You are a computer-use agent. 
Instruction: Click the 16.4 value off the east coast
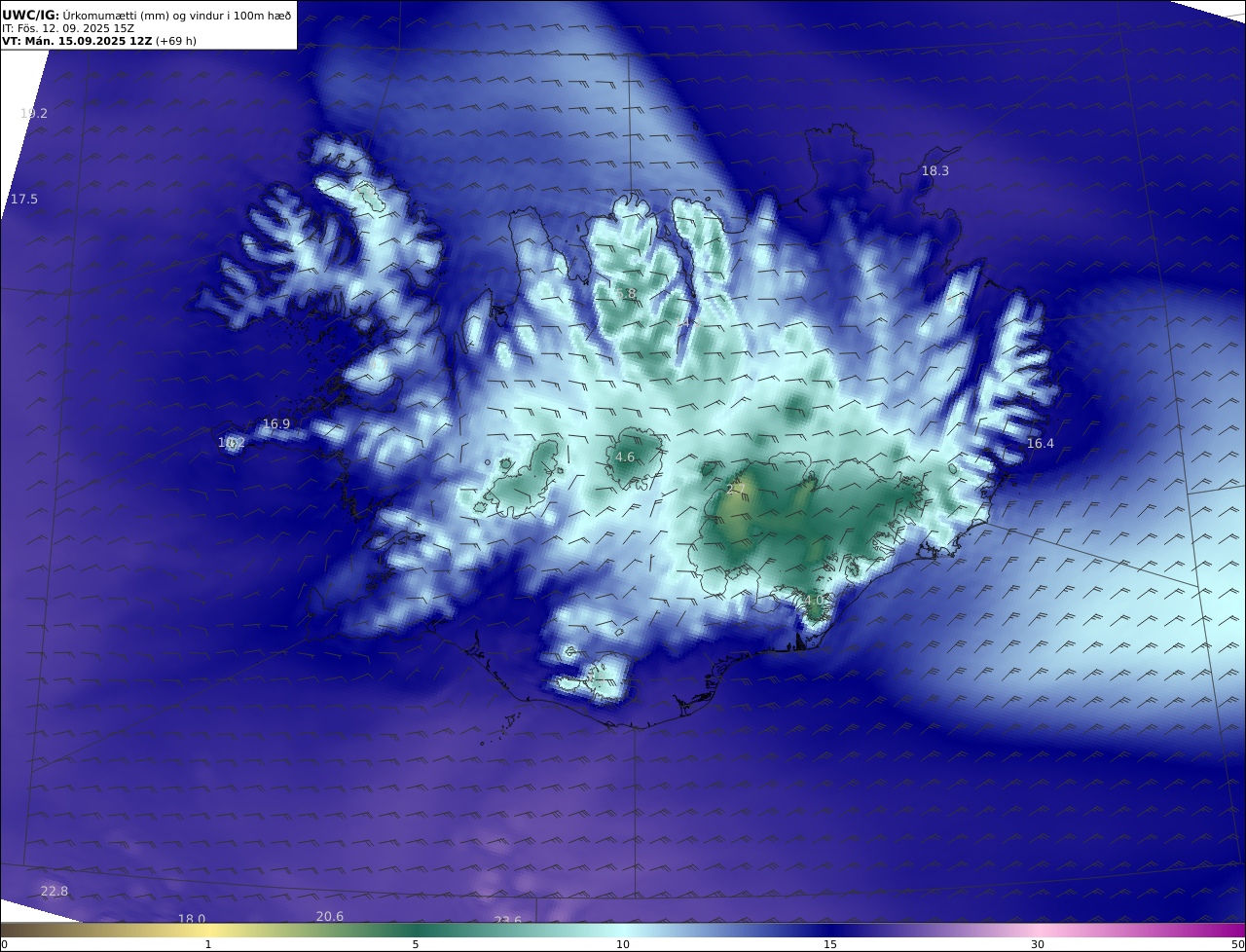tap(1041, 444)
